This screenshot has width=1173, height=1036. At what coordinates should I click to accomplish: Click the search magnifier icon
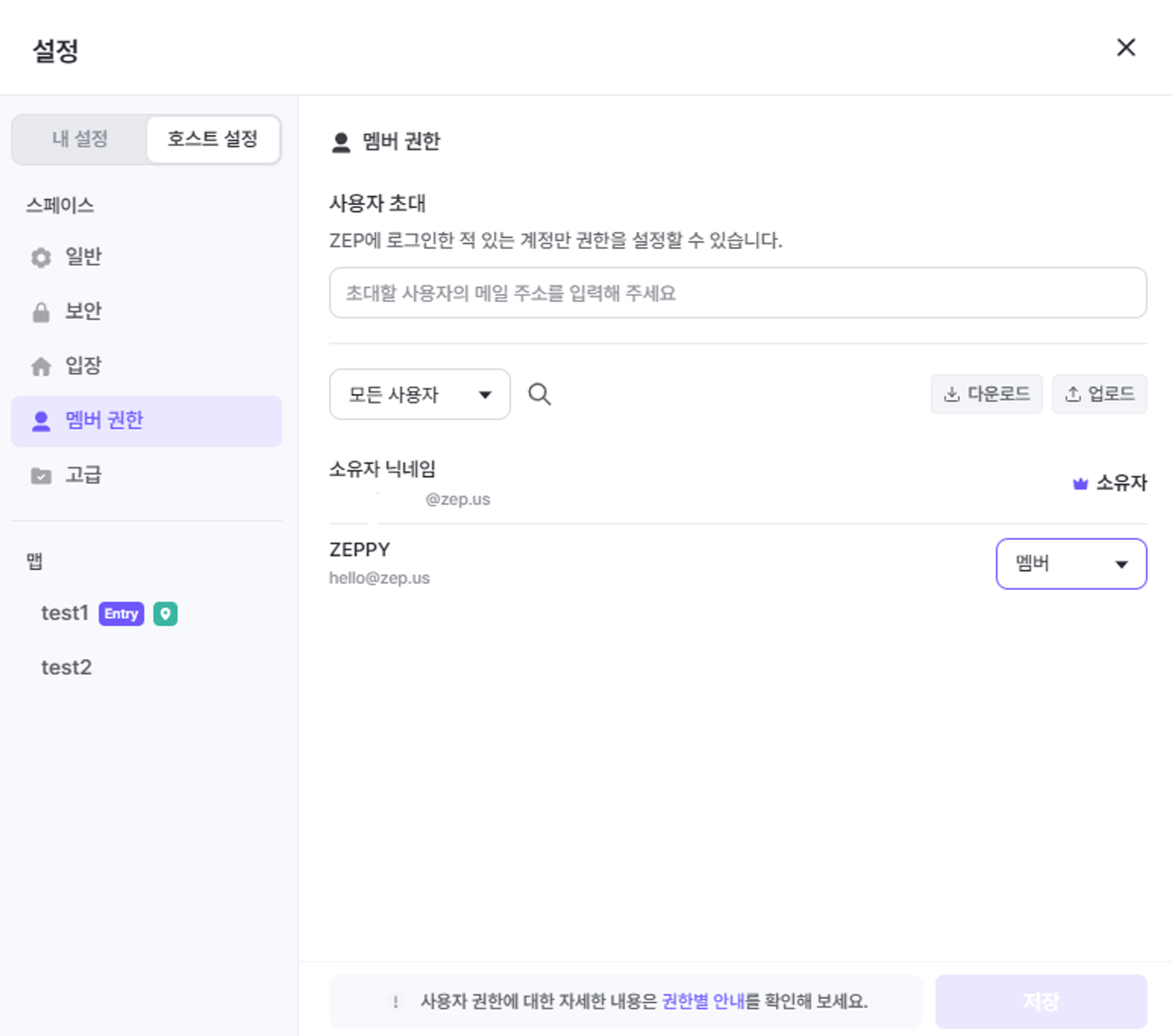click(539, 394)
